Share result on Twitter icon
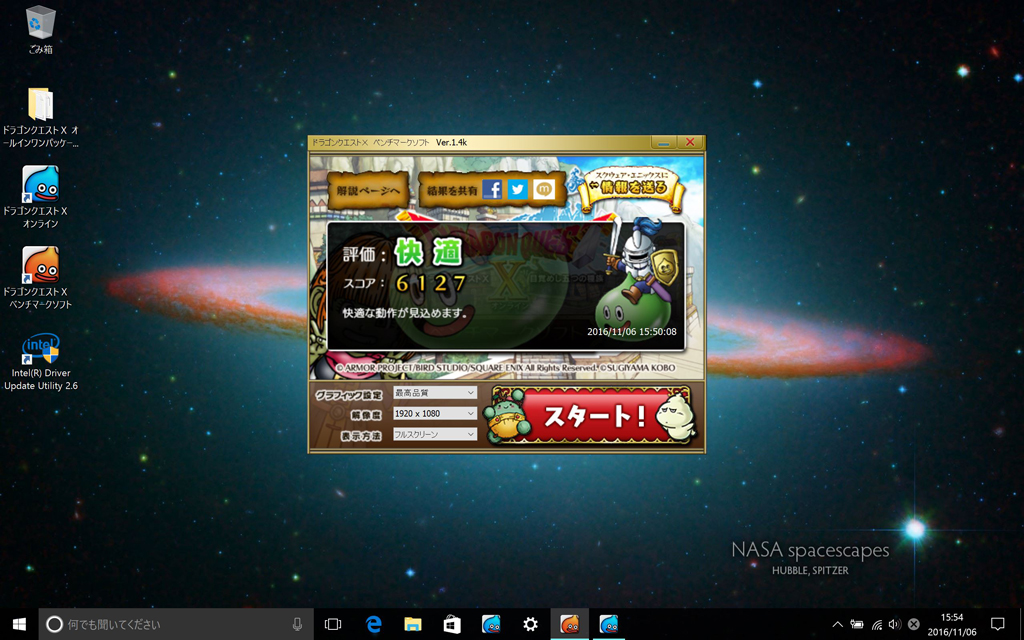1024x640 pixels. tap(518, 189)
